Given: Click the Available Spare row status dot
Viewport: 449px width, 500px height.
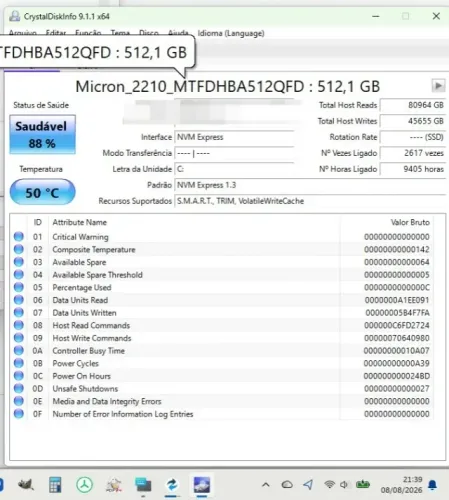Looking at the screenshot, I should point(19,262).
